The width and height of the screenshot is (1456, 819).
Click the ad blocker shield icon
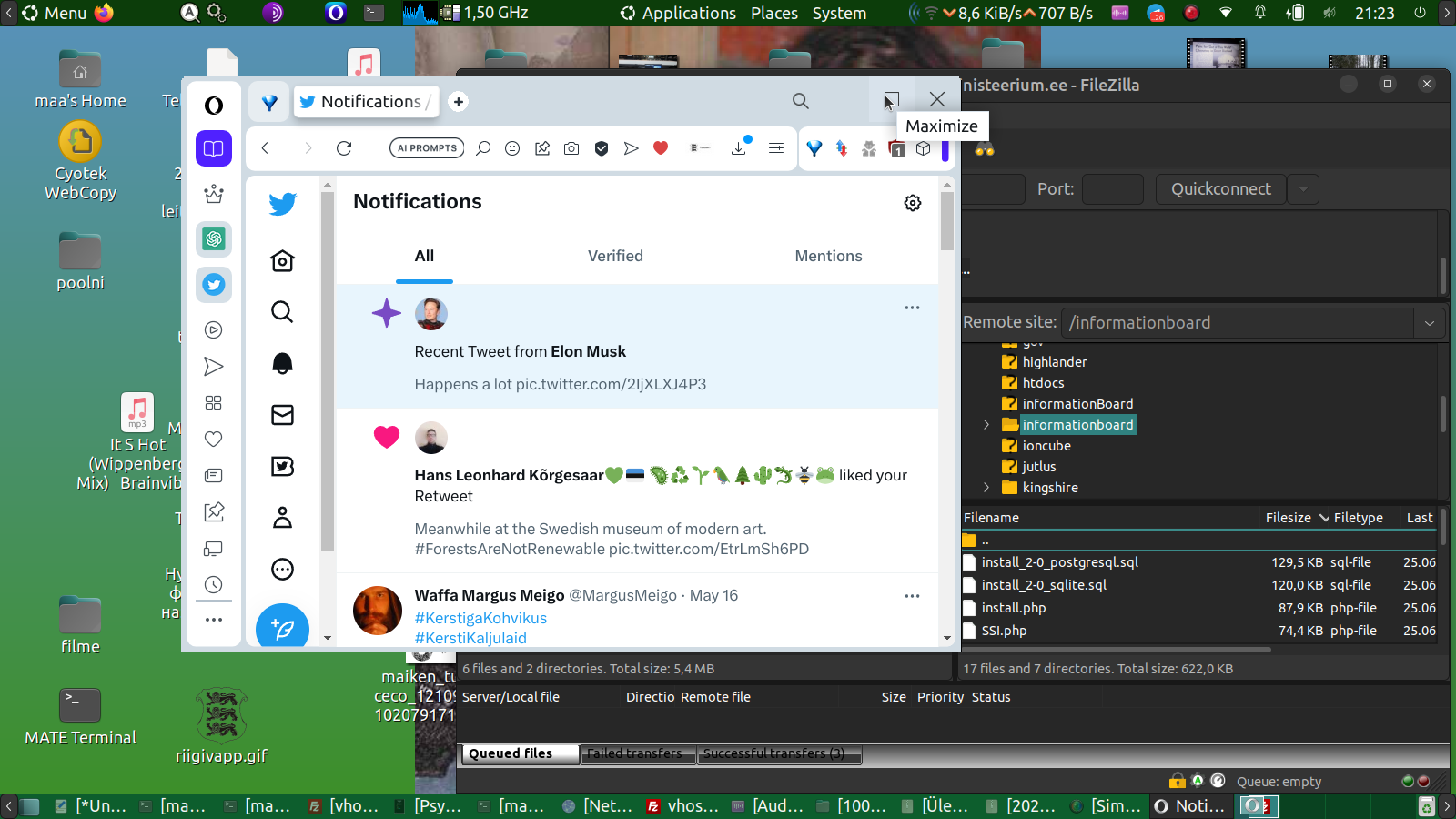602,148
